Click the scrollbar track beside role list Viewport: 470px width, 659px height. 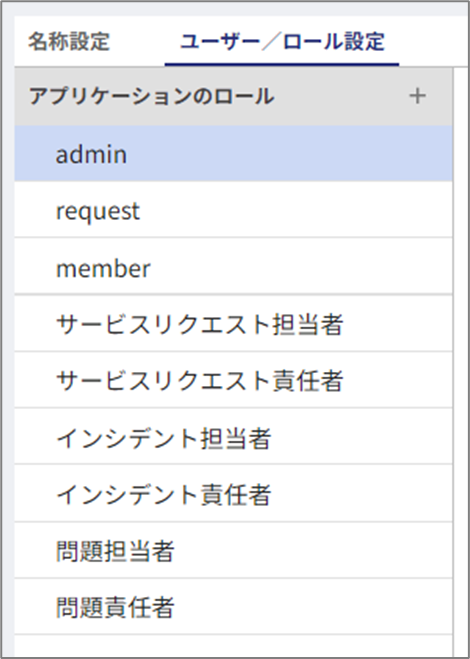point(461,361)
